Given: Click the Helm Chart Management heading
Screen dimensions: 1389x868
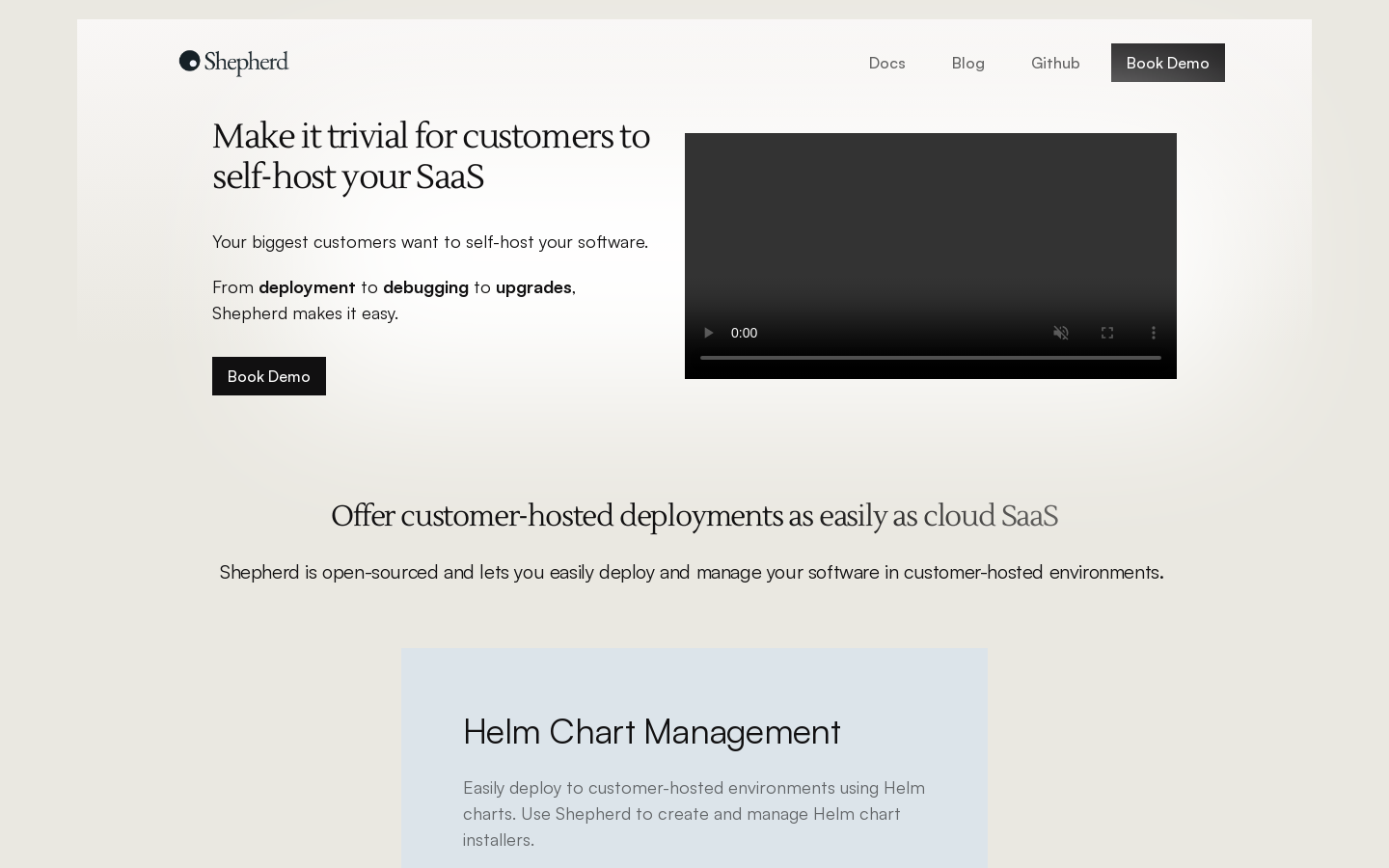Looking at the screenshot, I should [652, 731].
